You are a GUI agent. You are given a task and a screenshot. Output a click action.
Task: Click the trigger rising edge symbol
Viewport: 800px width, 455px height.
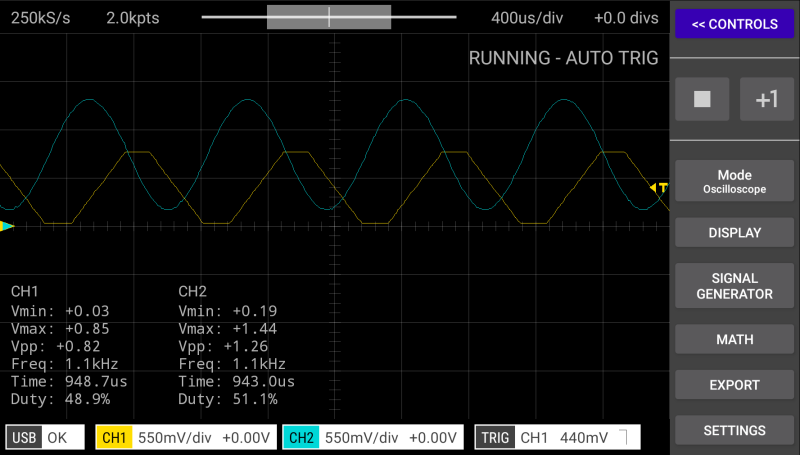tap(625, 437)
